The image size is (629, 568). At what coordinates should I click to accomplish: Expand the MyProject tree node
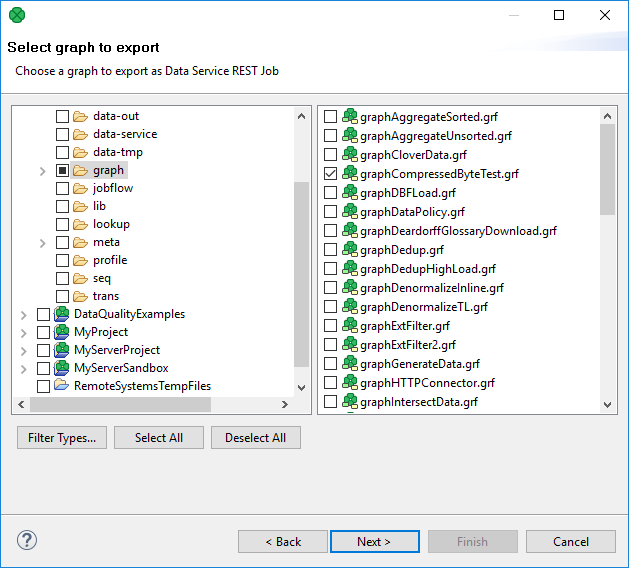23,332
